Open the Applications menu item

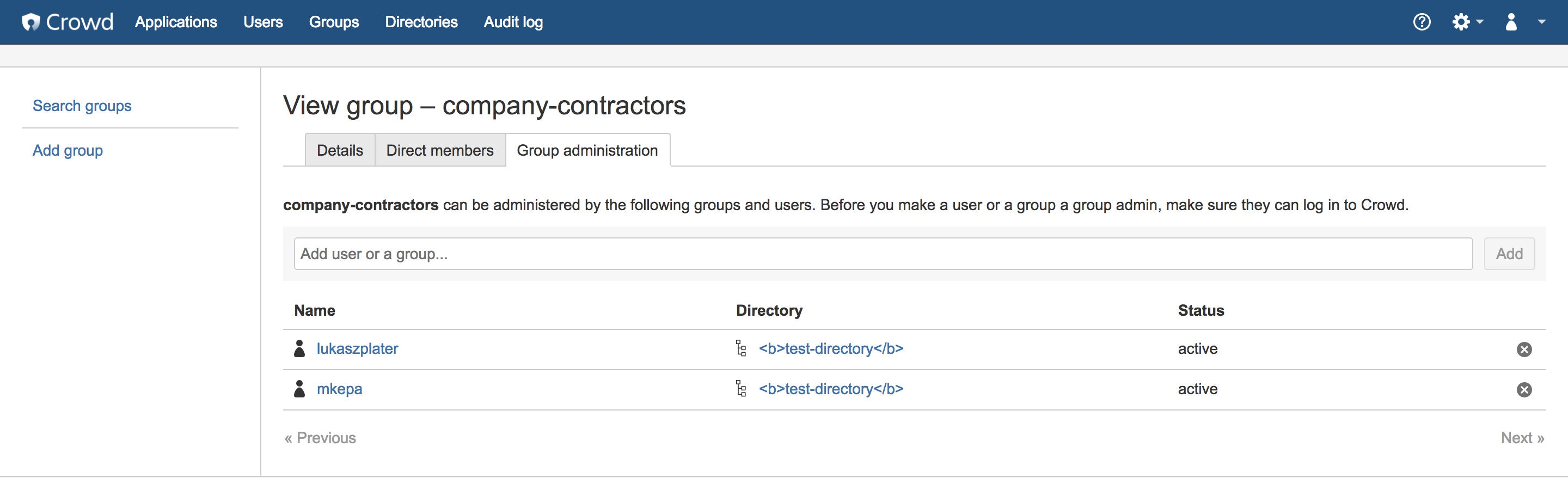[x=176, y=22]
